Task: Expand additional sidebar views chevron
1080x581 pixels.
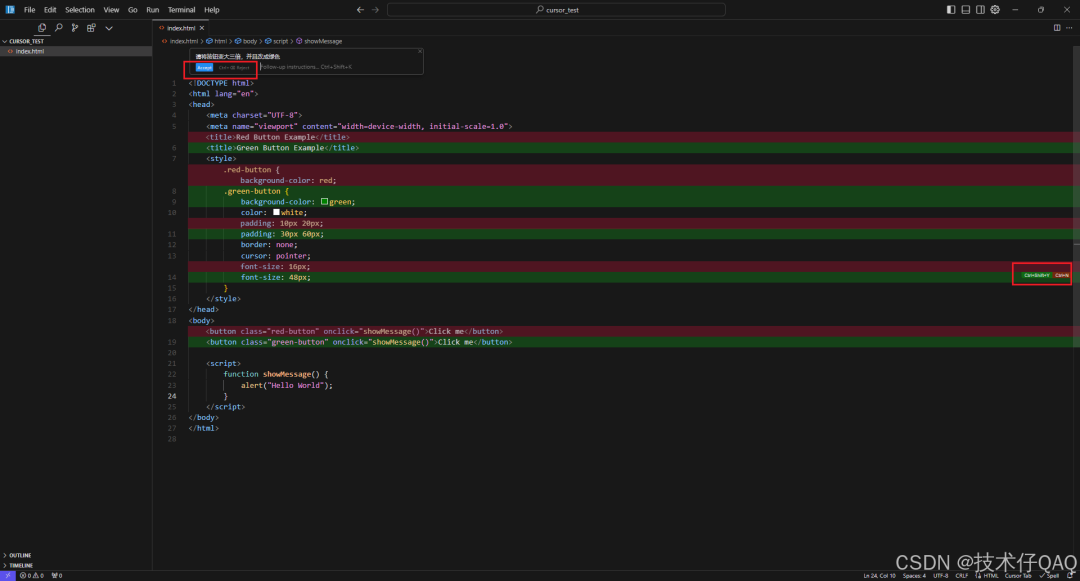Action: coord(109,28)
